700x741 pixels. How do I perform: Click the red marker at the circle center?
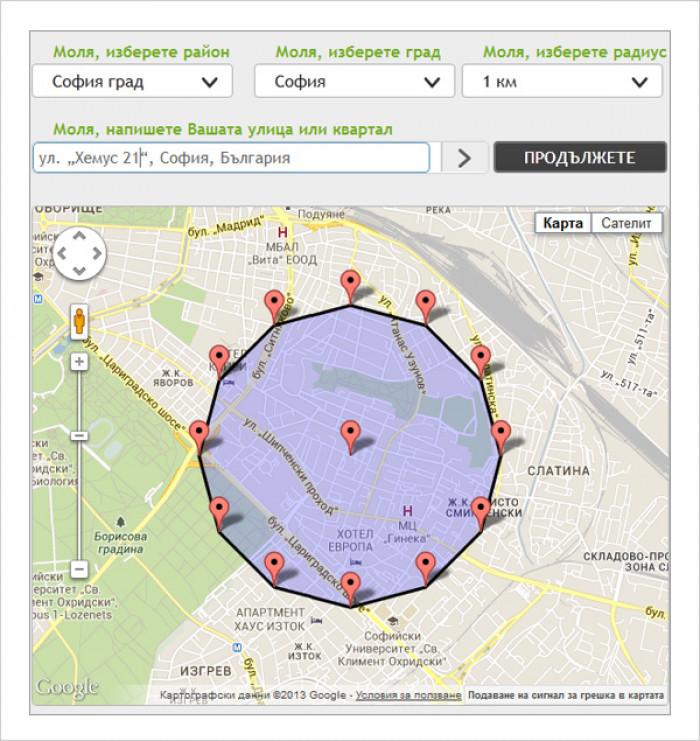(350, 435)
